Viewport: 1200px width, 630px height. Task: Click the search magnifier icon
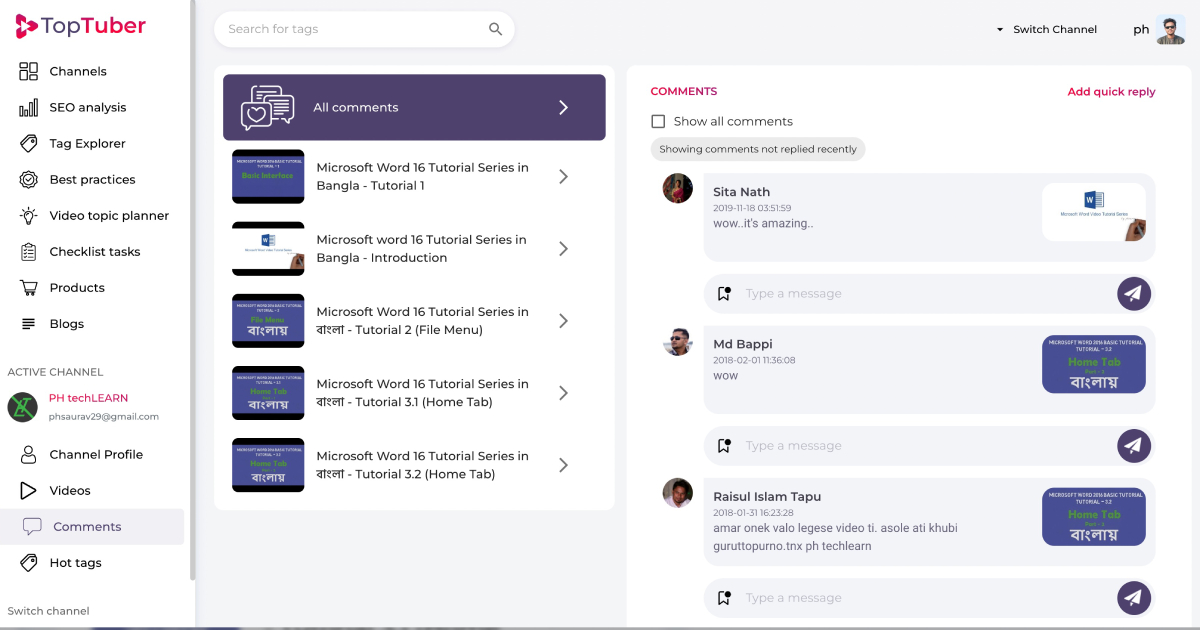(x=495, y=29)
